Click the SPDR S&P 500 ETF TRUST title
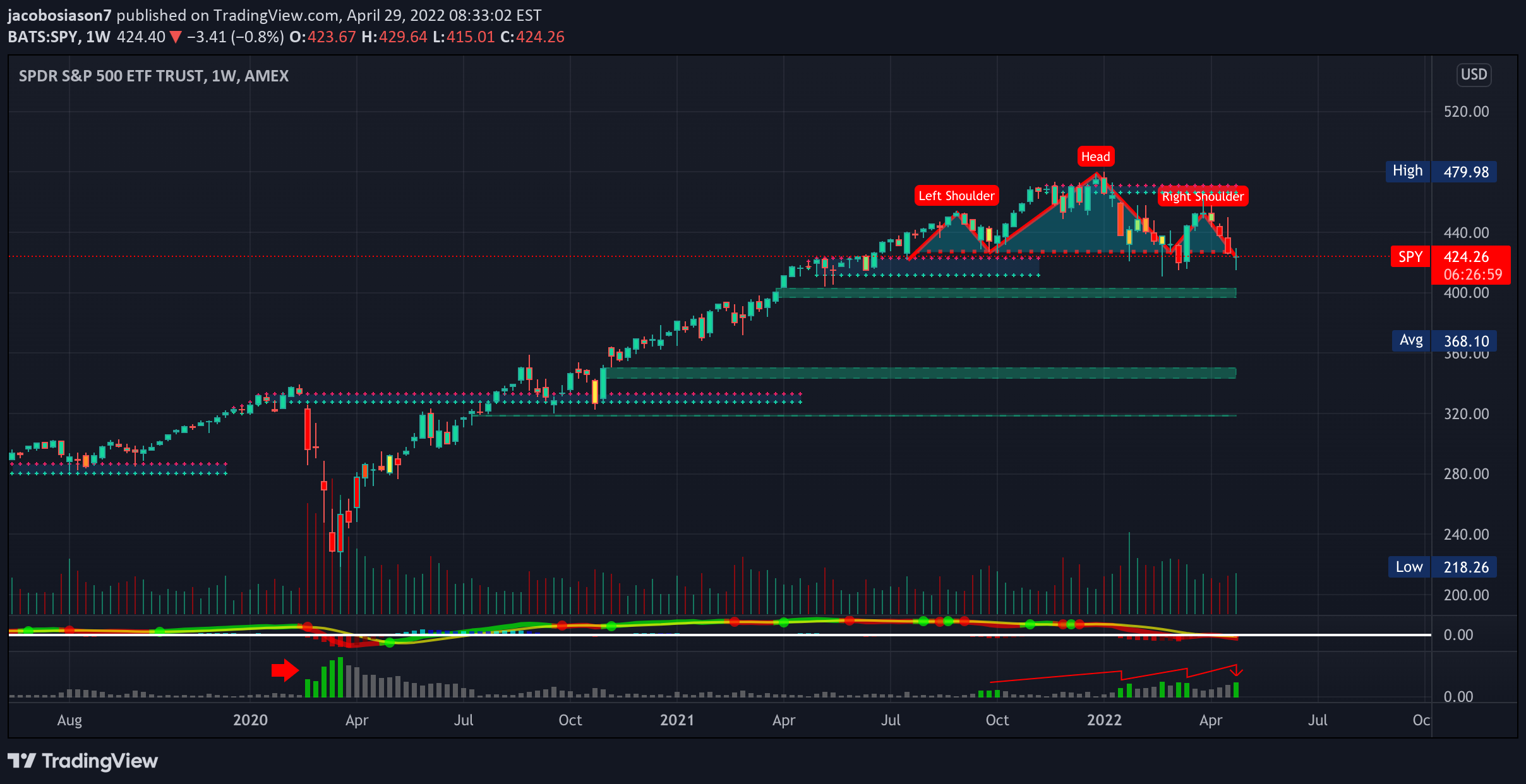The width and height of the screenshot is (1526, 784). 153,76
